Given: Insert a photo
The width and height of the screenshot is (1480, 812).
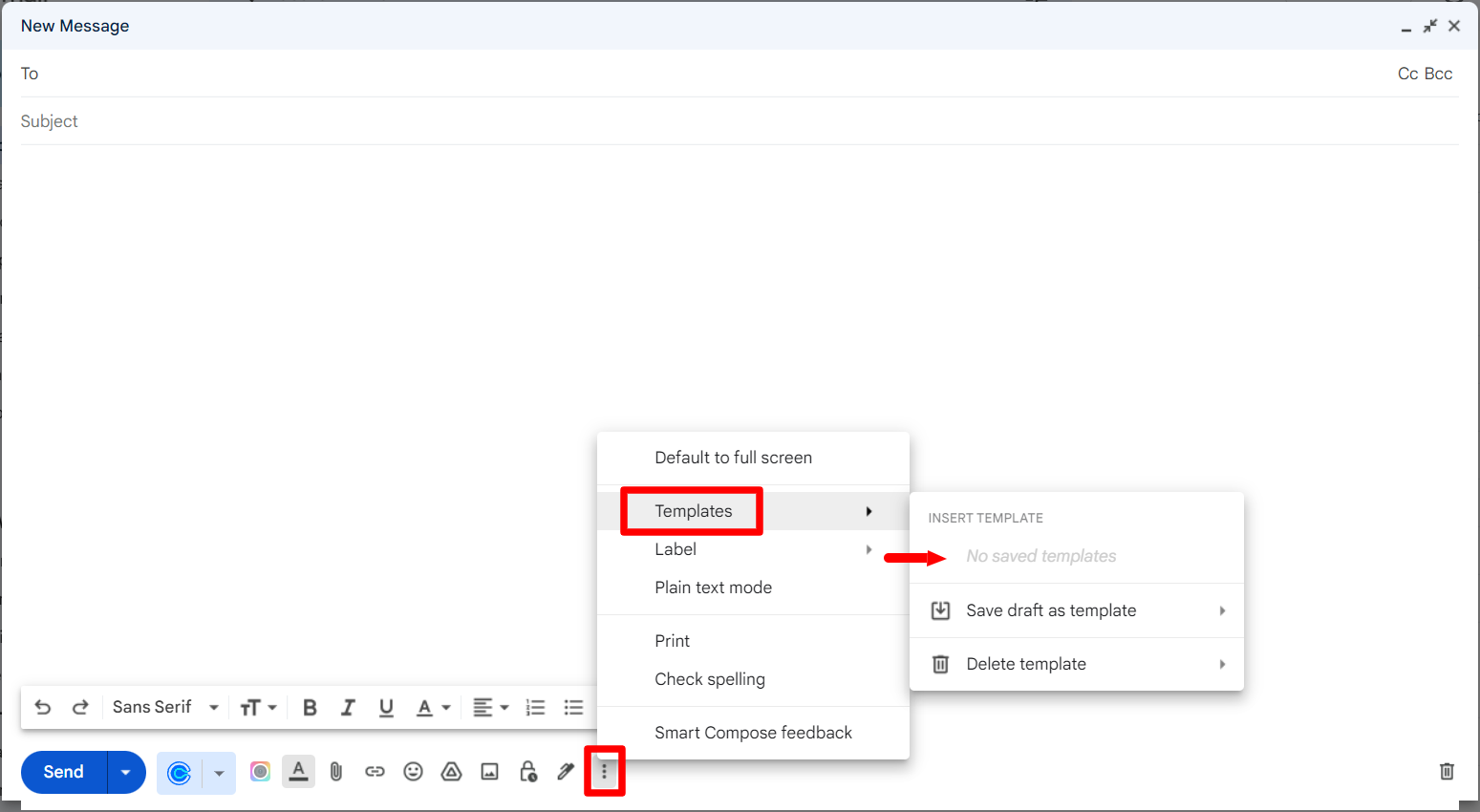Looking at the screenshot, I should click(489, 772).
